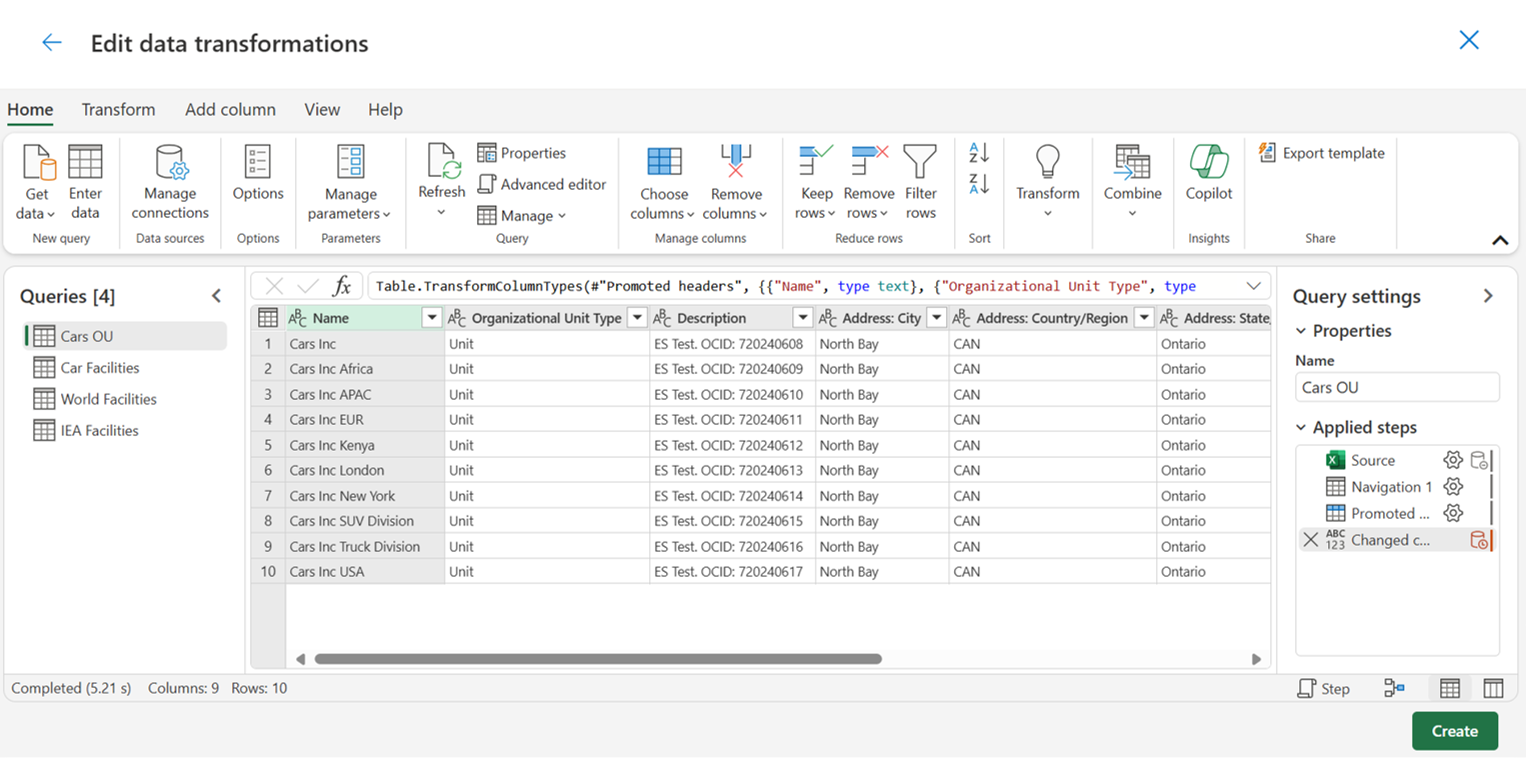Viewport: 1526px width, 758px height.
Task: Click the Enter data icon
Action: (85, 162)
